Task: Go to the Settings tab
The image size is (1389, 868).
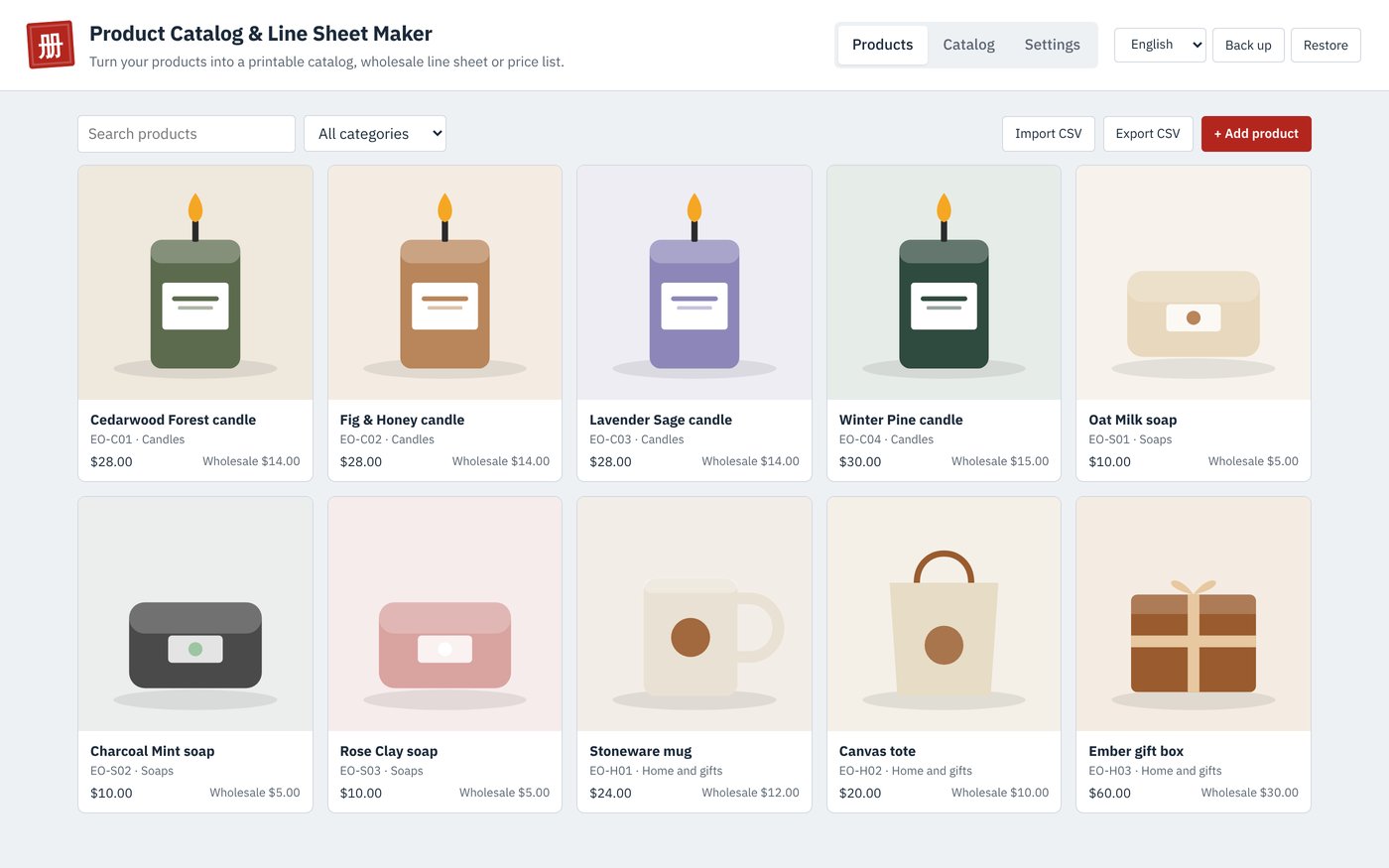Action: 1052,45
